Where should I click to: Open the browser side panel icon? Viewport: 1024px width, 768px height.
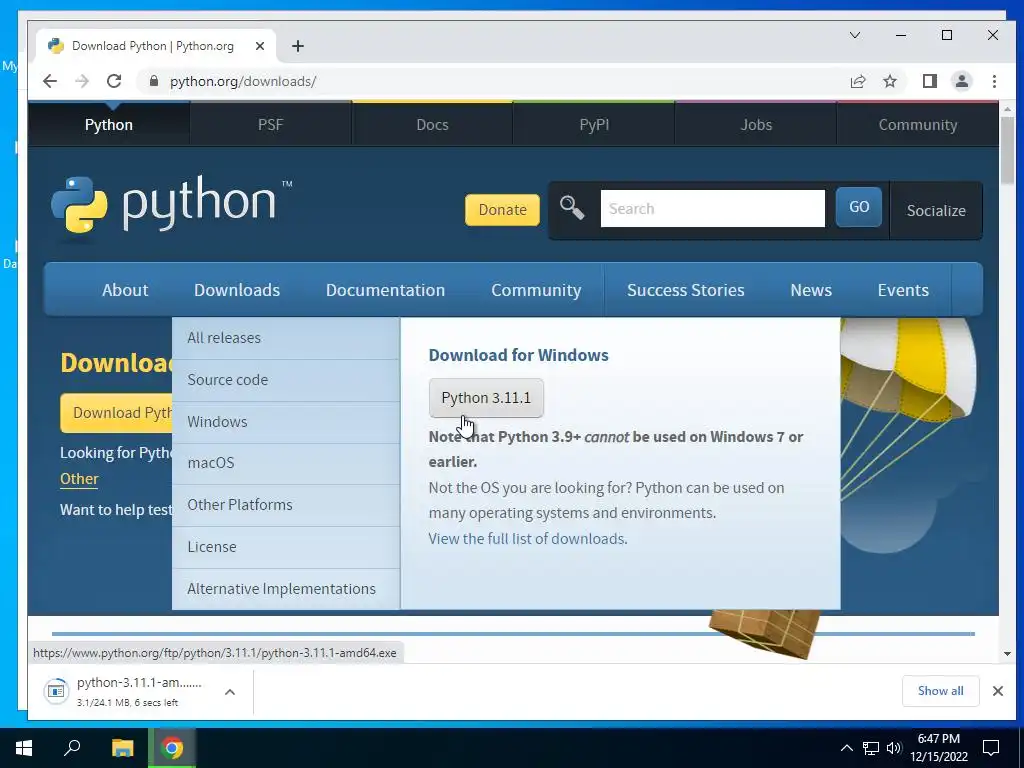[929, 81]
